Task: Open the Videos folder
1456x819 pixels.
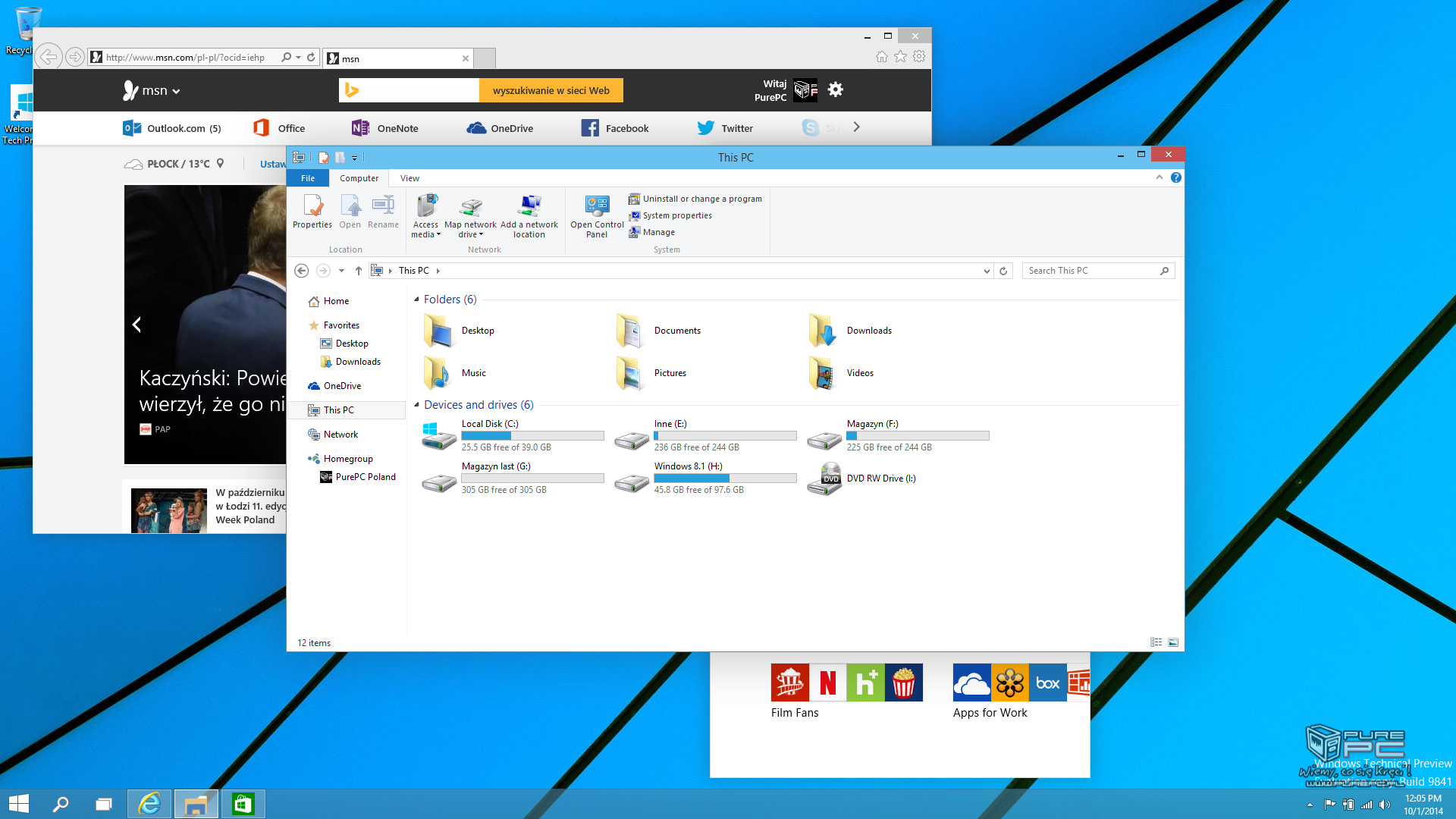Action: (x=841, y=373)
